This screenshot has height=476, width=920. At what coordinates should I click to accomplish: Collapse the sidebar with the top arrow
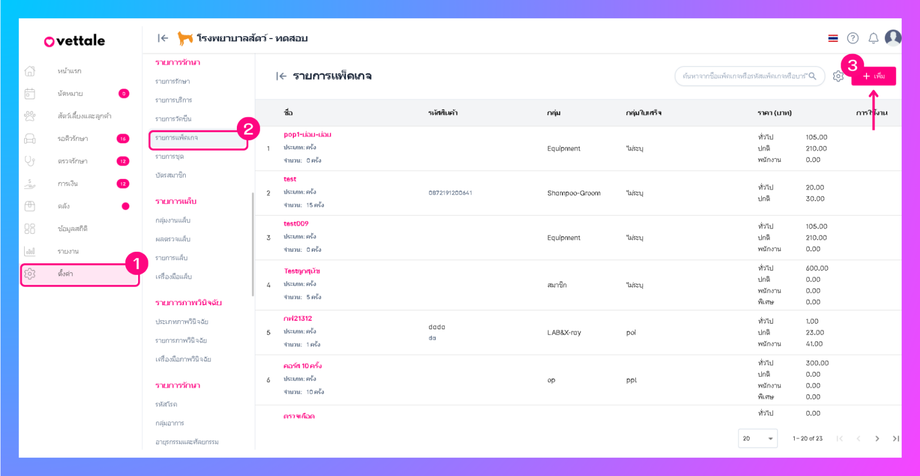pos(162,38)
